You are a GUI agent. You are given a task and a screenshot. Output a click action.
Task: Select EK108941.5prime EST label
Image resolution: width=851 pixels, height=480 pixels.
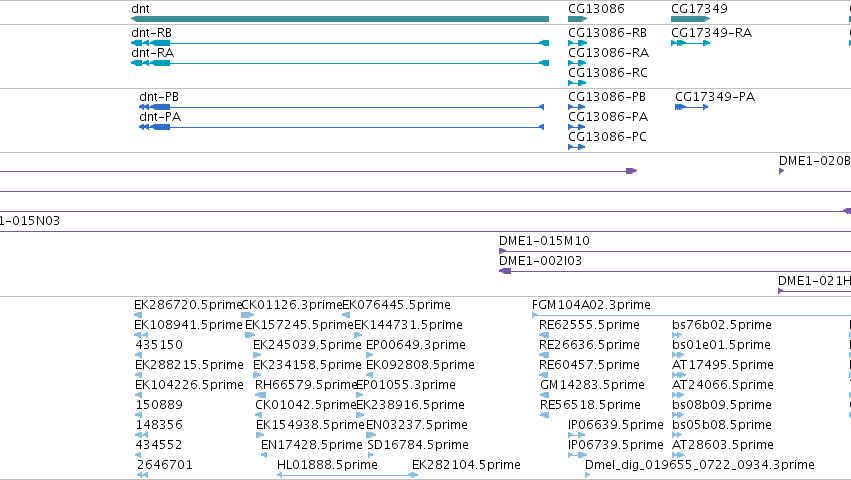(188, 325)
